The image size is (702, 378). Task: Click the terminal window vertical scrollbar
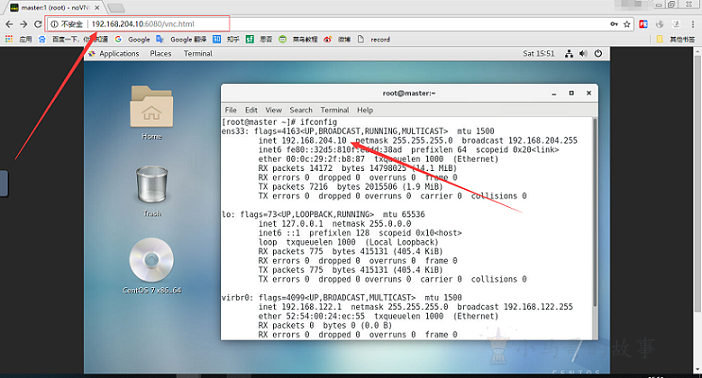[595, 212]
